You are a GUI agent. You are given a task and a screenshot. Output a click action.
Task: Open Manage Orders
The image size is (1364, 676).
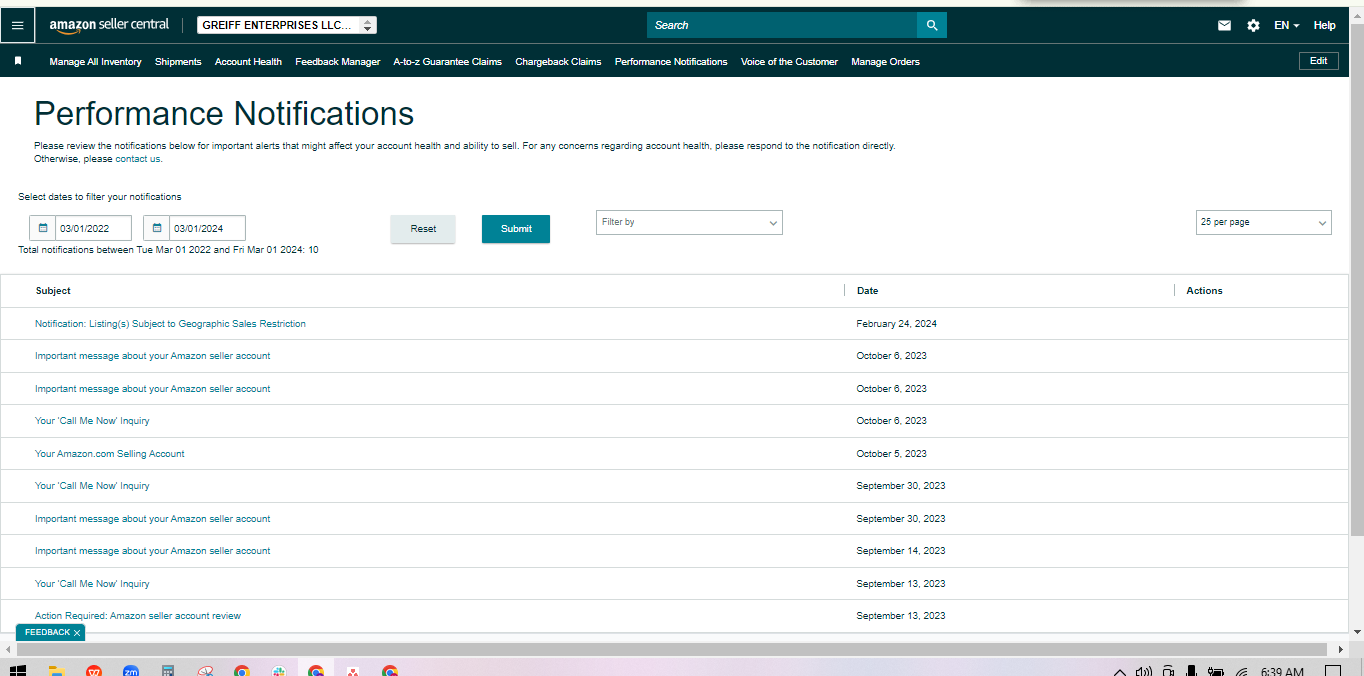click(x=885, y=62)
